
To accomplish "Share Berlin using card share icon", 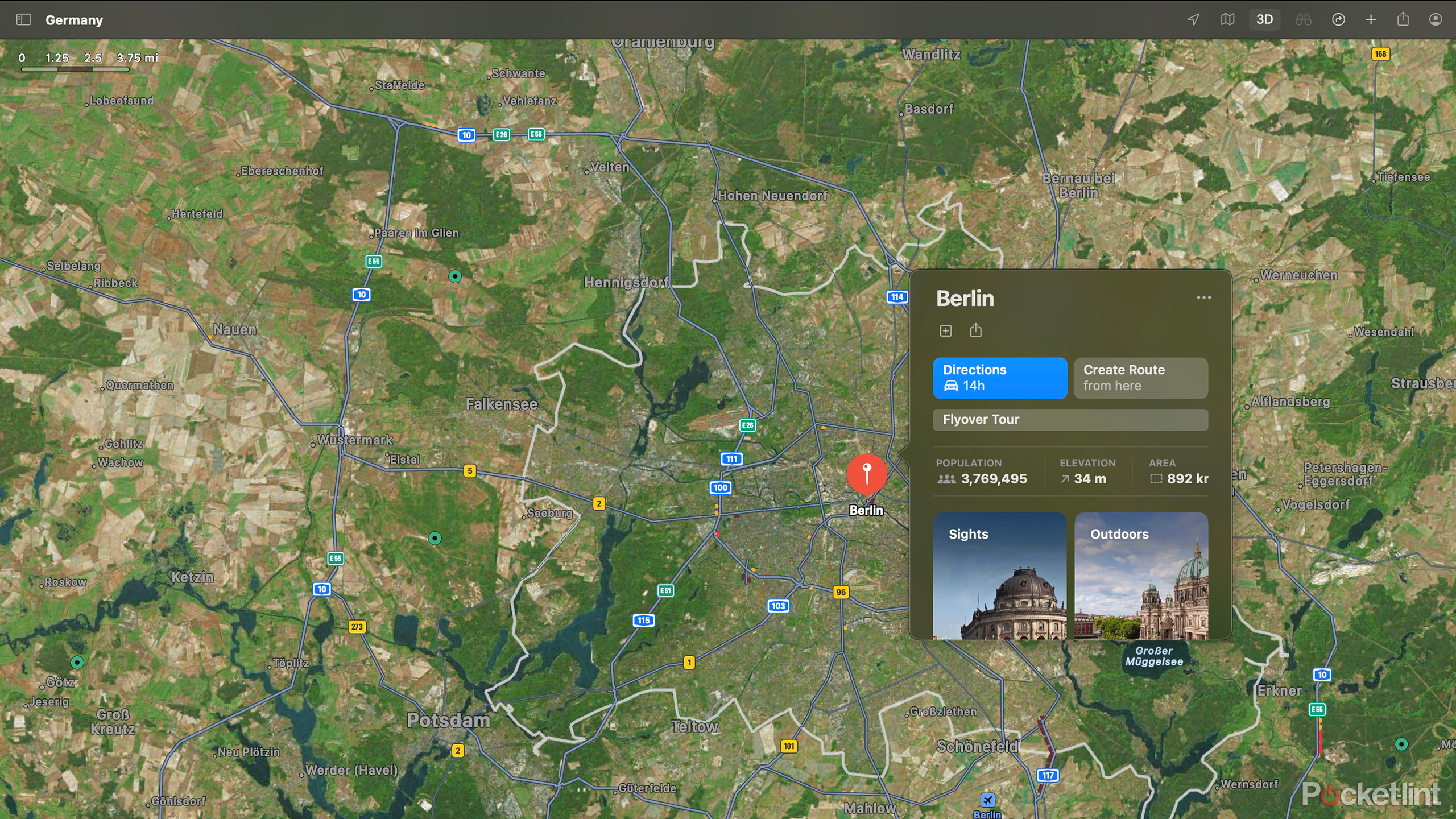I will click(975, 330).
